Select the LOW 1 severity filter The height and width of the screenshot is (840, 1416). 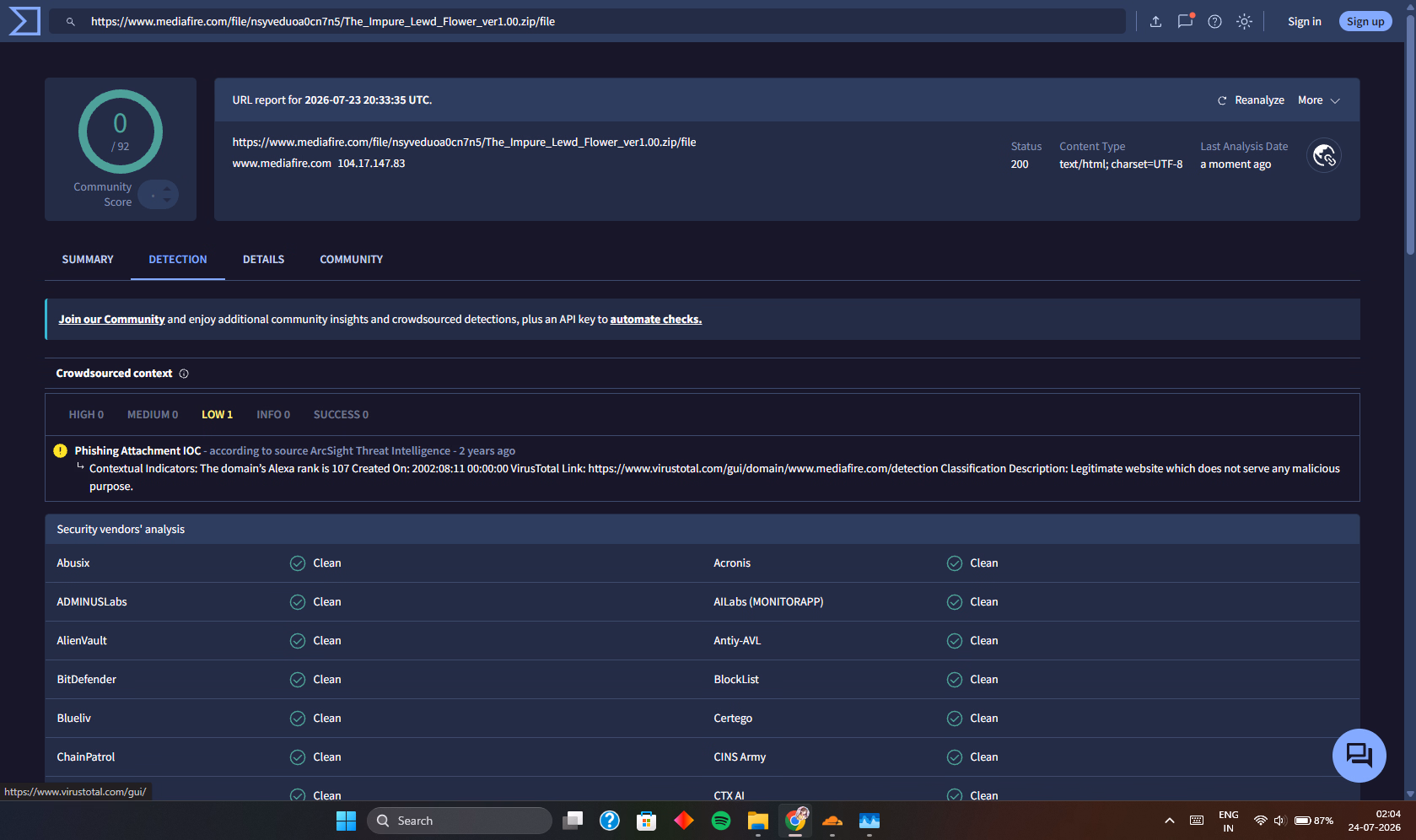click(217, 415)
